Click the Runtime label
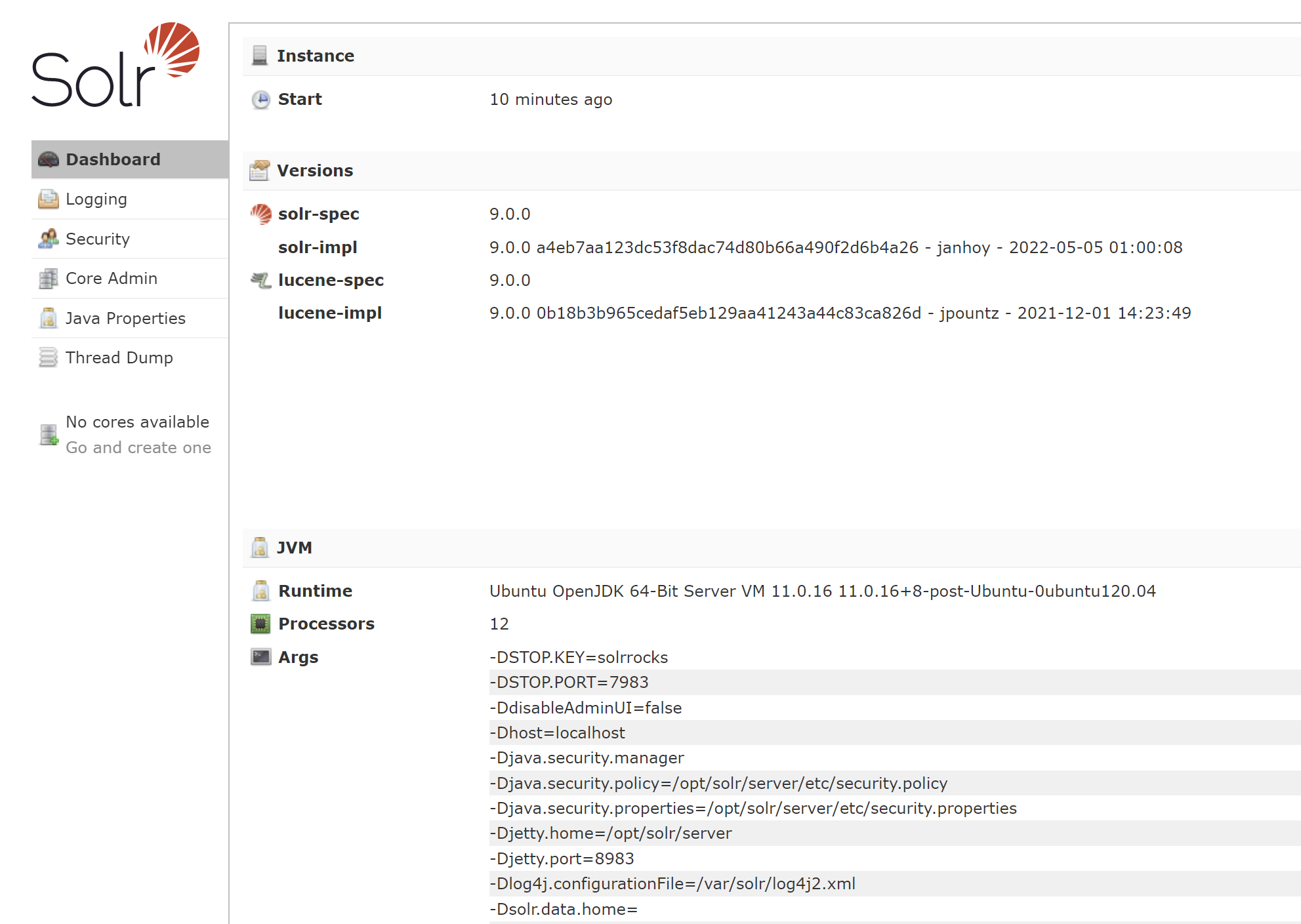Image resolution: width=1301 pixels, height=924 pixels. (316, 591)
